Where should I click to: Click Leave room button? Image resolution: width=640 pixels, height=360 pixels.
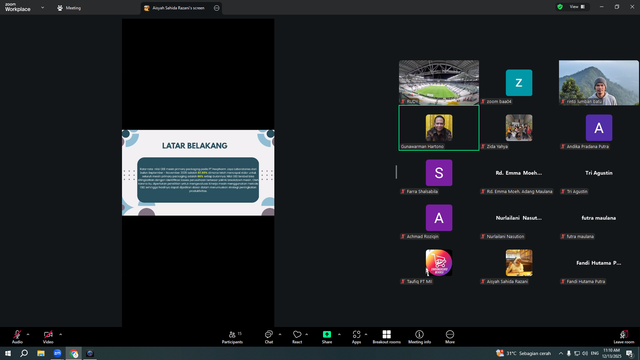click(x=624, y=337)
